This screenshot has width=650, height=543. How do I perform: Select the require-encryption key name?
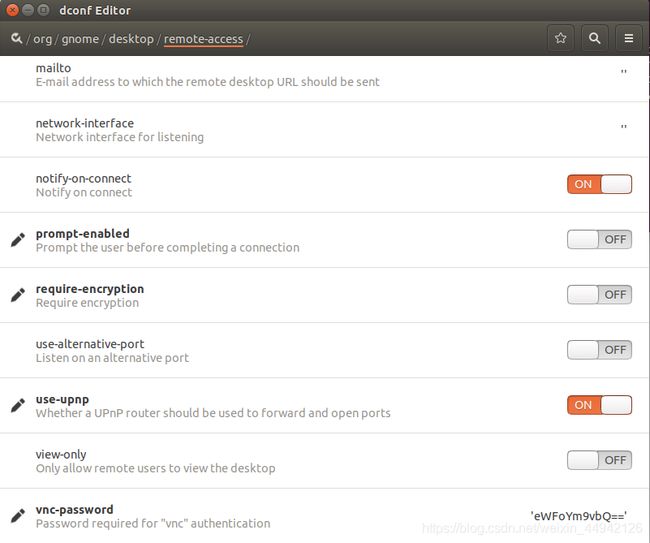pos(90,289)
